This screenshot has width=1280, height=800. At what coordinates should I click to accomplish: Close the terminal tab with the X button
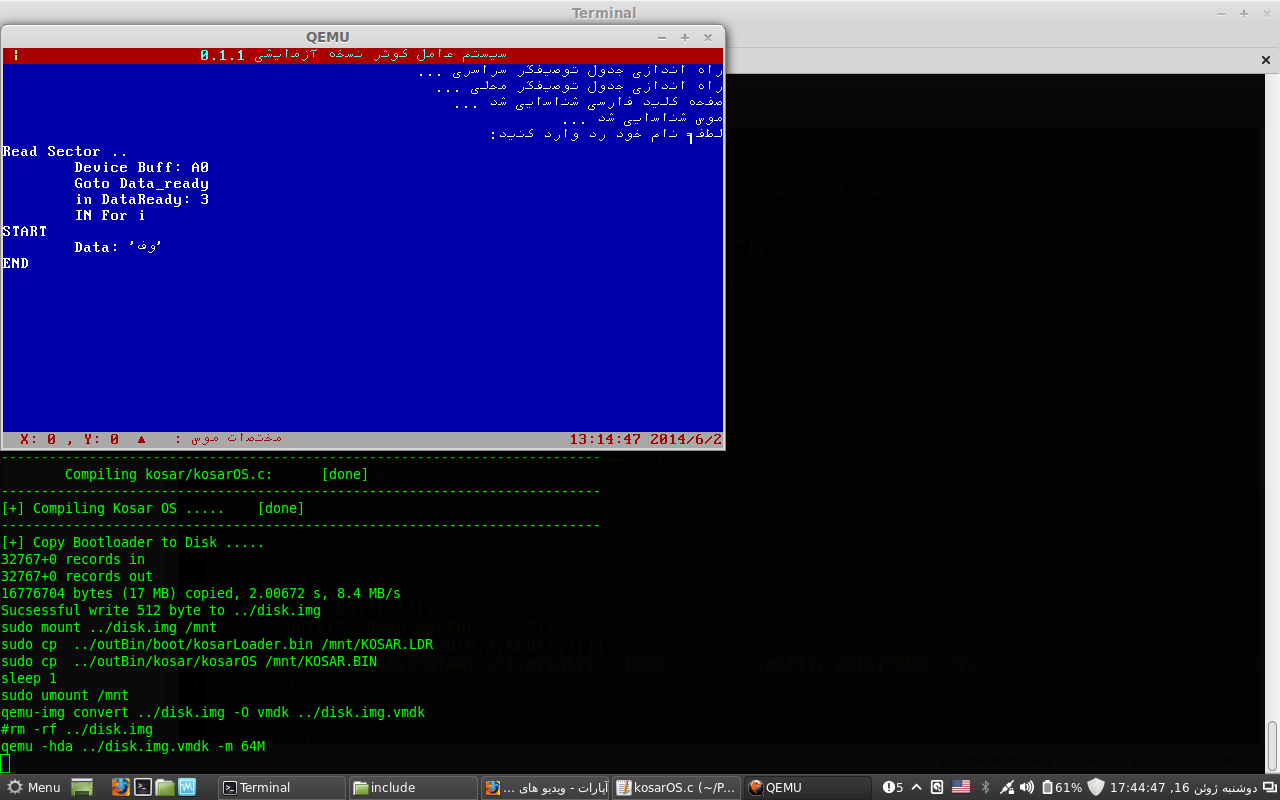(x=1265, y=60)
